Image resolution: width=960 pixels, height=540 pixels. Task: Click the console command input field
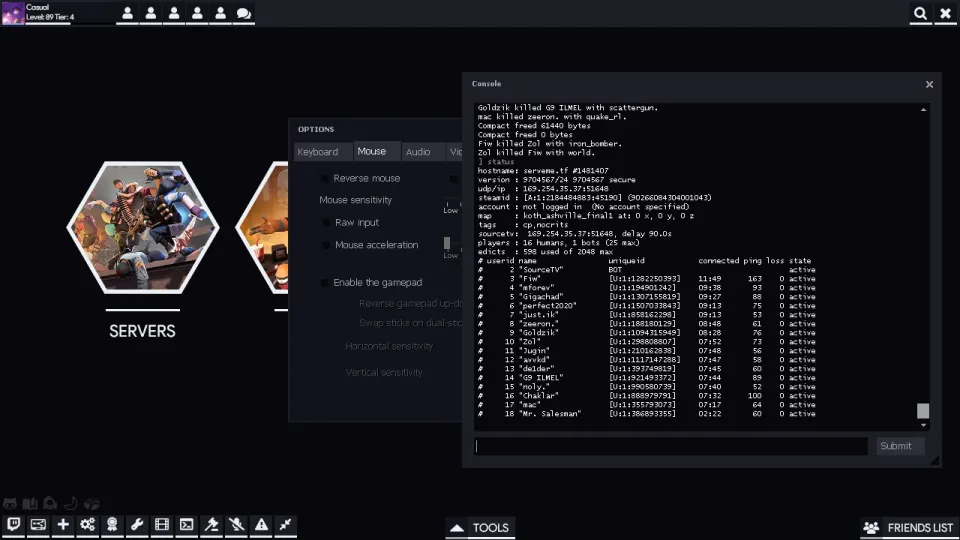point(670,446)
